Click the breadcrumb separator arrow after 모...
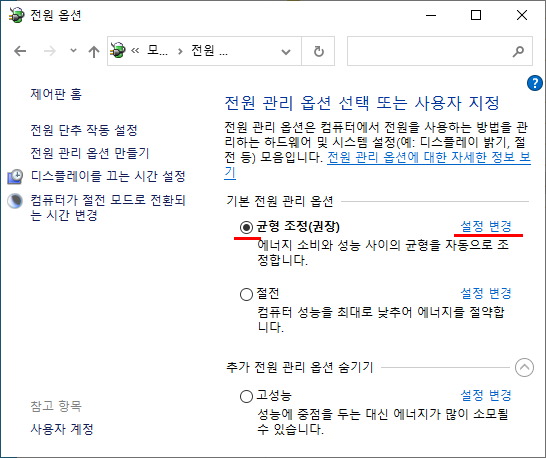 (x=180, y=52)
